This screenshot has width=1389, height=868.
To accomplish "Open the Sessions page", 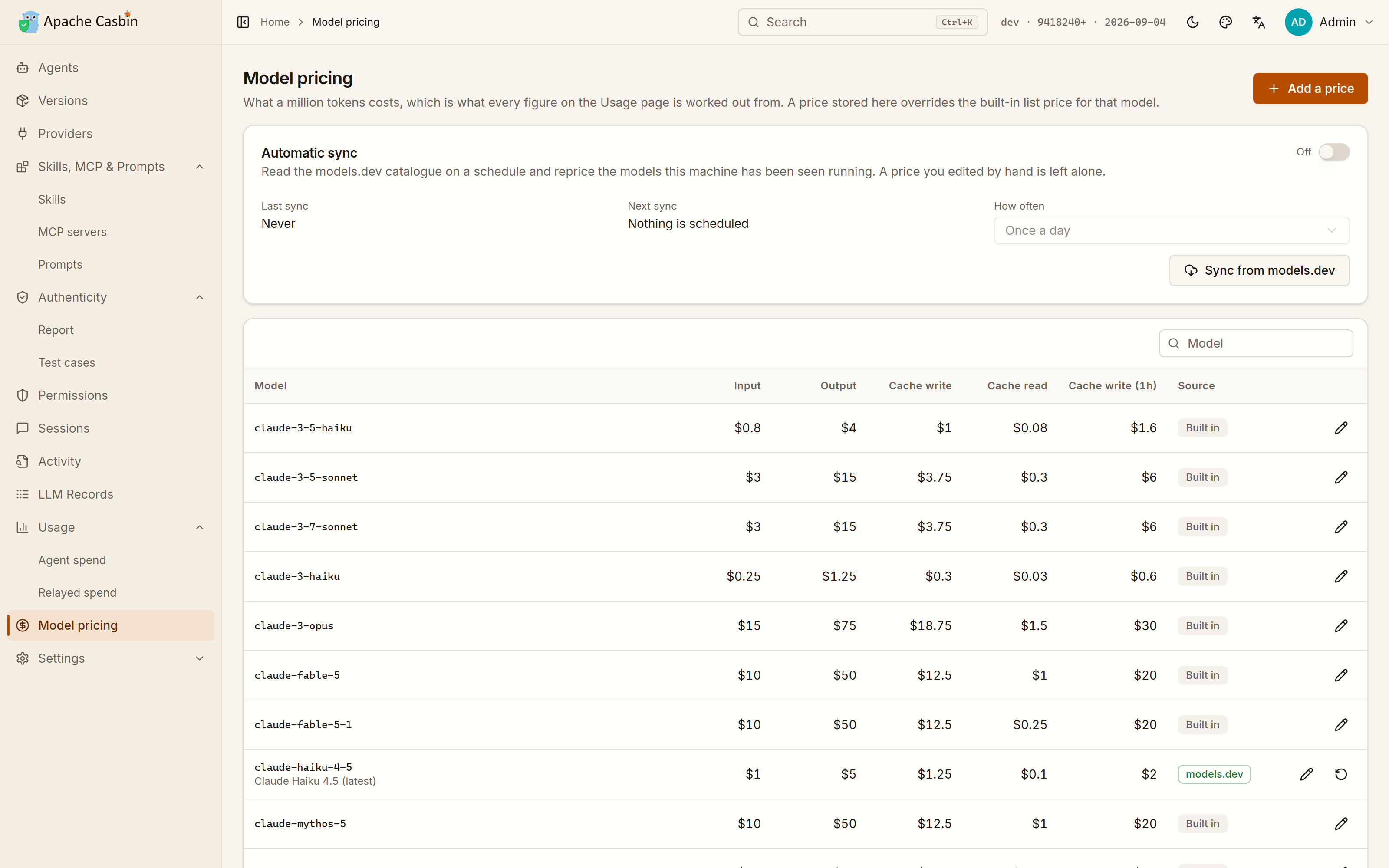I will pos(111,428).
